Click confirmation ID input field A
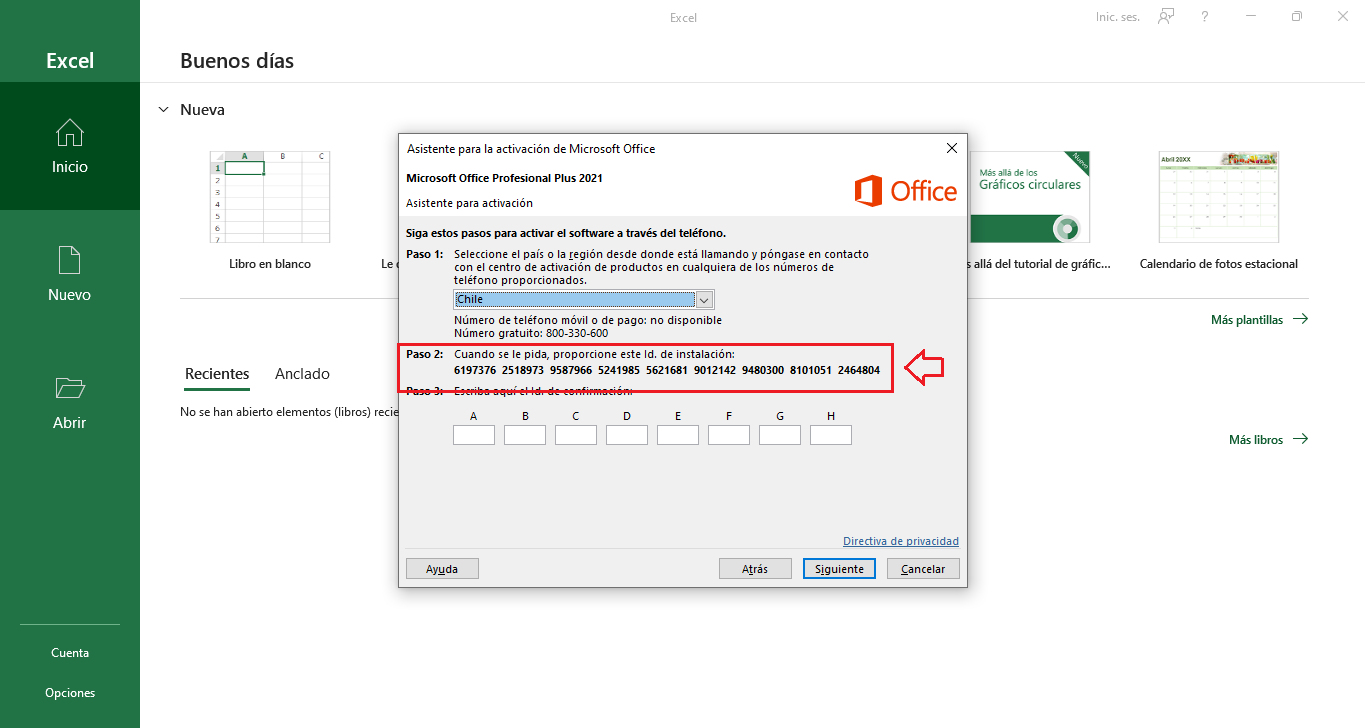The image size is (1365, 728). (474, 435)
